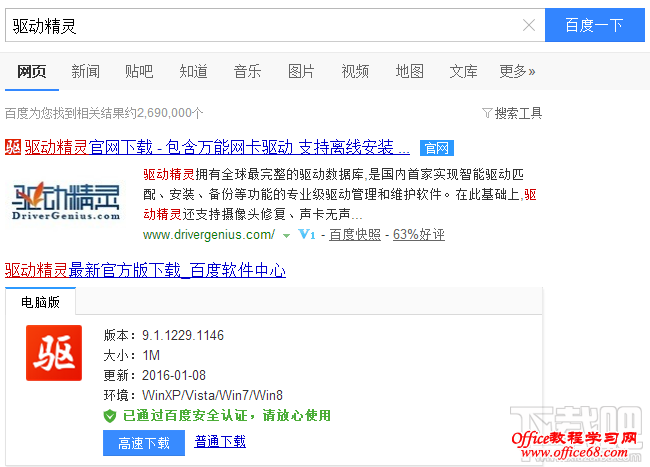Open the 63%好评 rating link
The width and height of the screenshot is (650, 467).
419,235
